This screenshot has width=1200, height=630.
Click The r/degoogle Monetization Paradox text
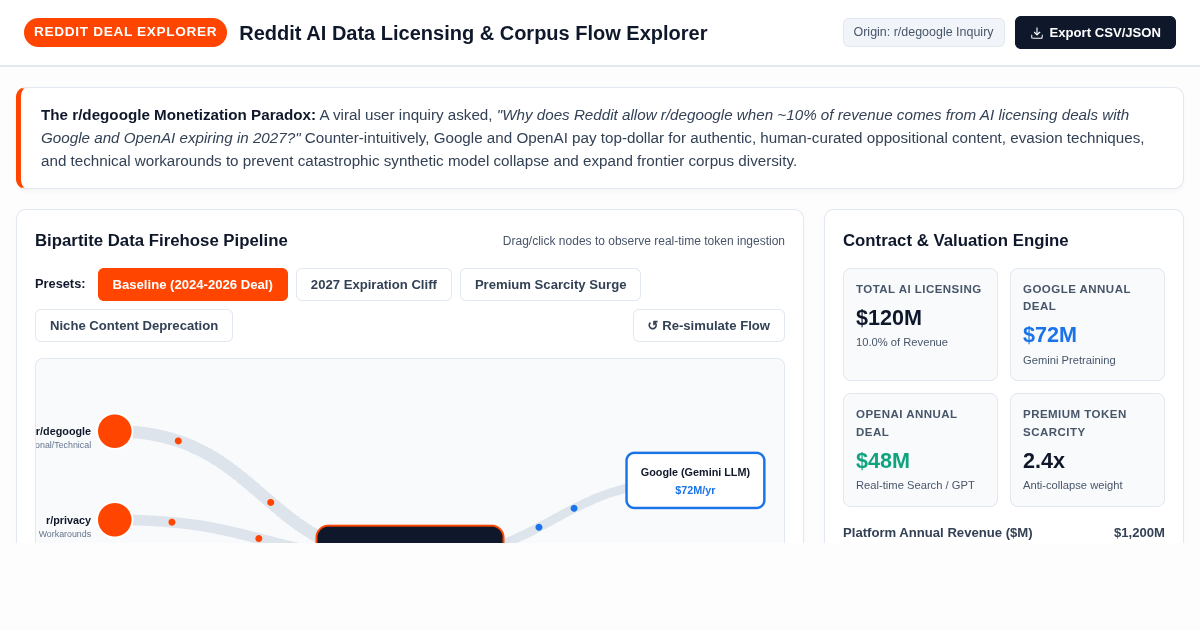178,114
